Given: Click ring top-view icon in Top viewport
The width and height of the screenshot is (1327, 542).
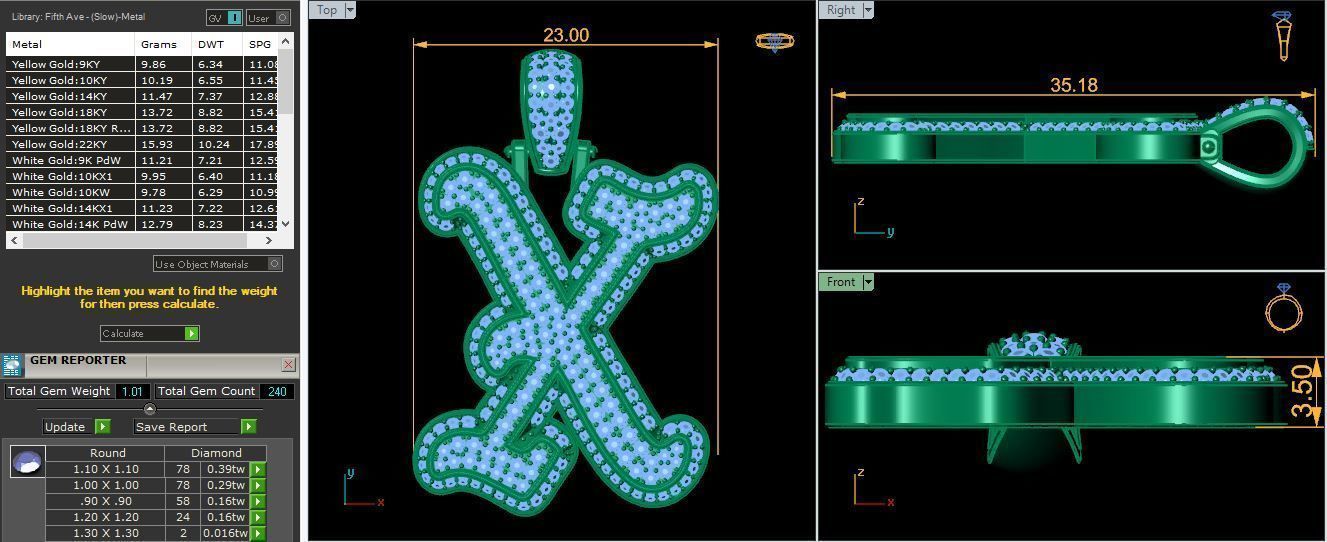Looking at the screenshot, I should point(774,42).
